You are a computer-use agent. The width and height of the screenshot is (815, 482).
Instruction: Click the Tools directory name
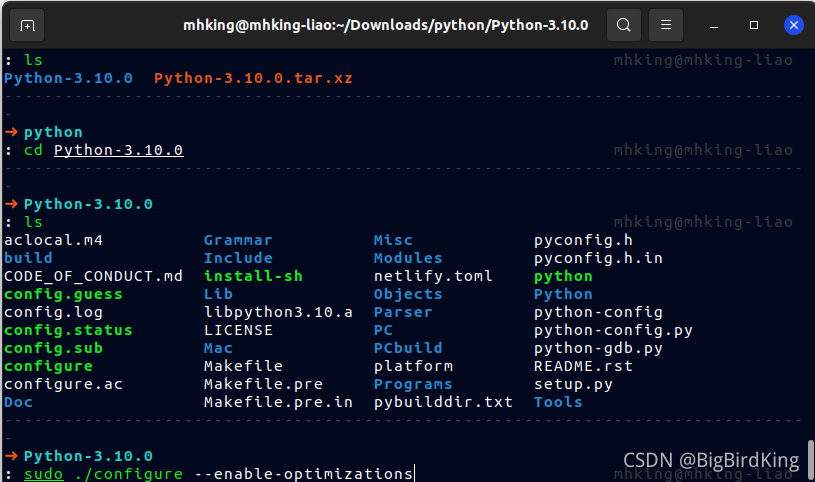[558, 402]
